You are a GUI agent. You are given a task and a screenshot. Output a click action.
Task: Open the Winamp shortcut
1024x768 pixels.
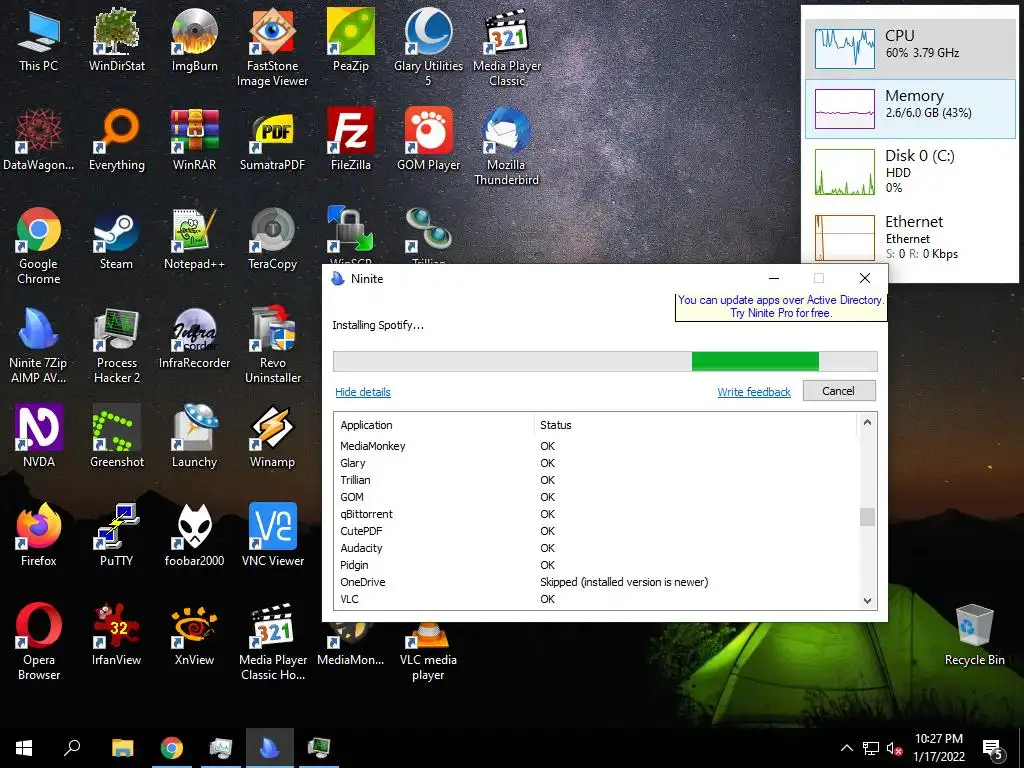tap(272, 435)
